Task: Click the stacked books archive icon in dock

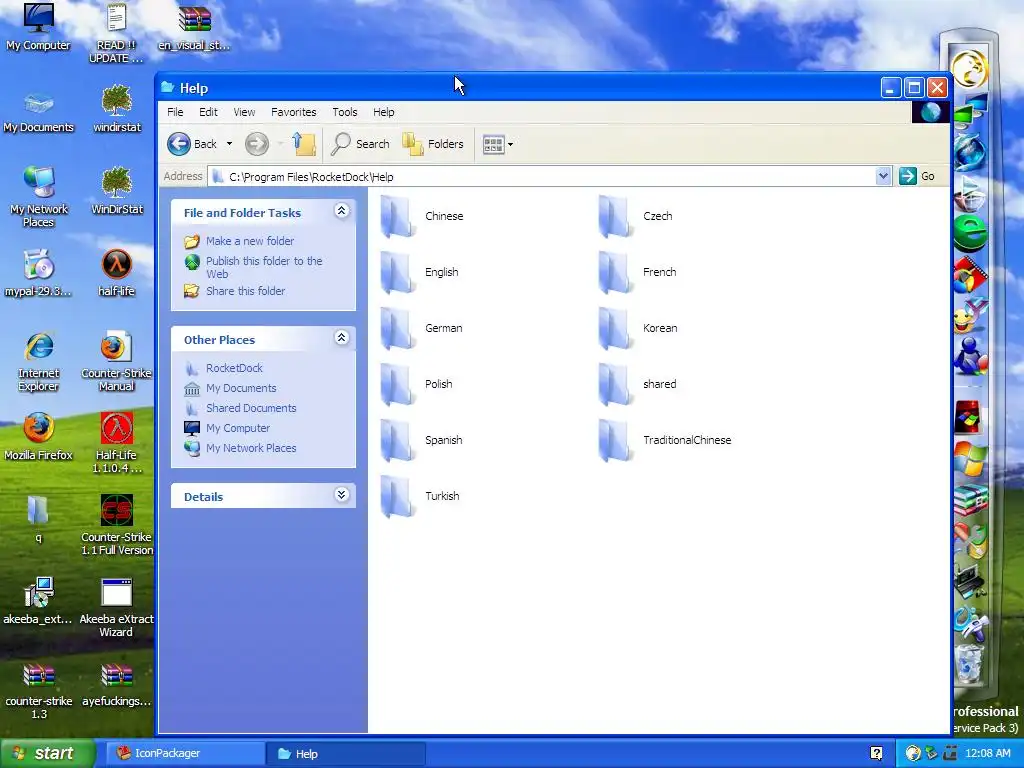Action: 970,500
